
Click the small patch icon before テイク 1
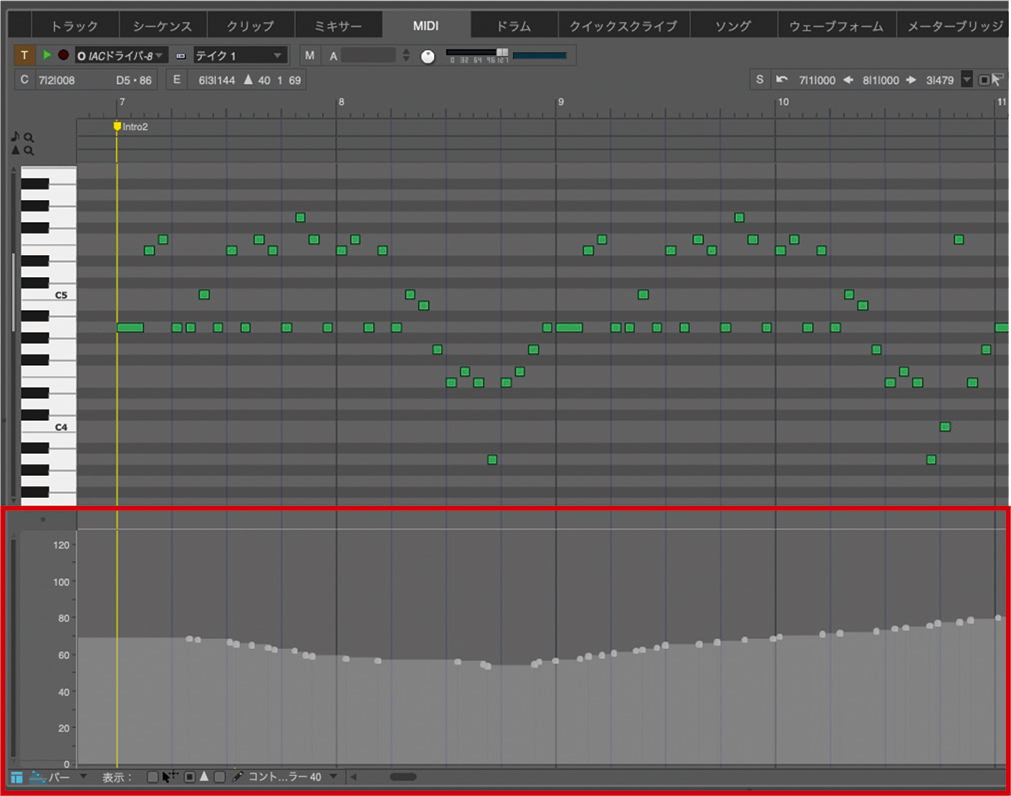181,56
